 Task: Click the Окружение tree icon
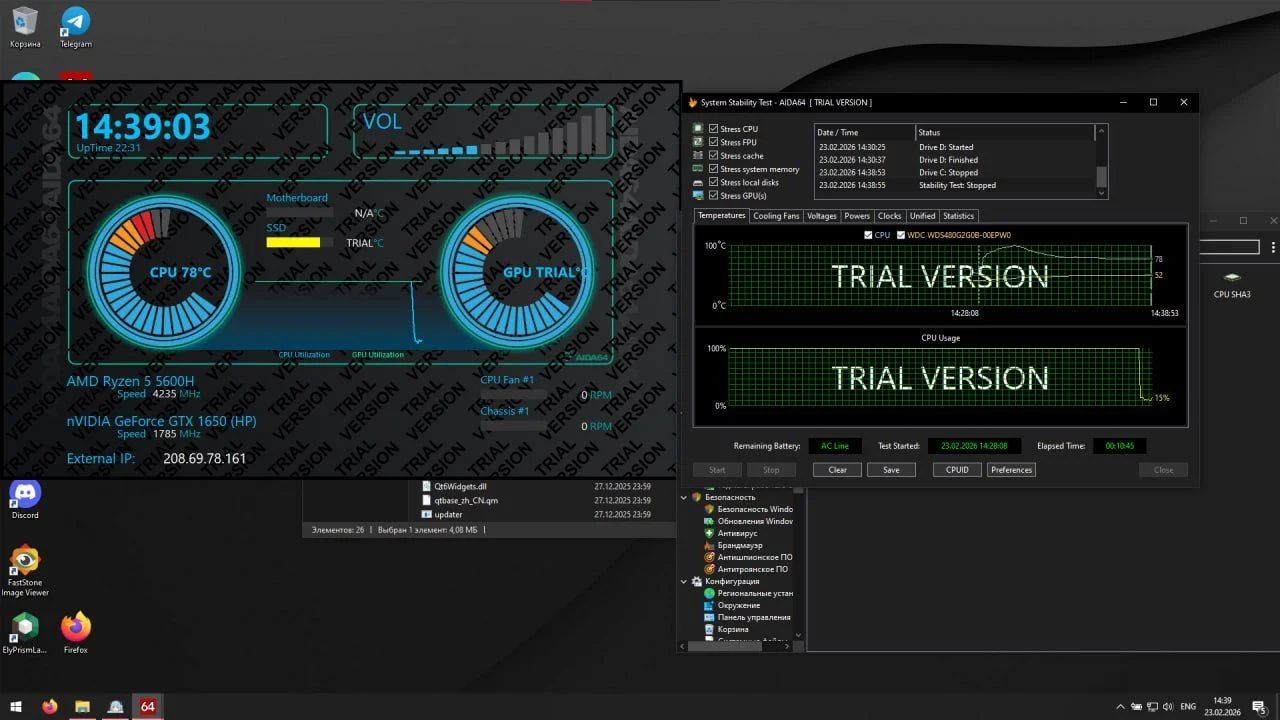(x=709, y=605)
